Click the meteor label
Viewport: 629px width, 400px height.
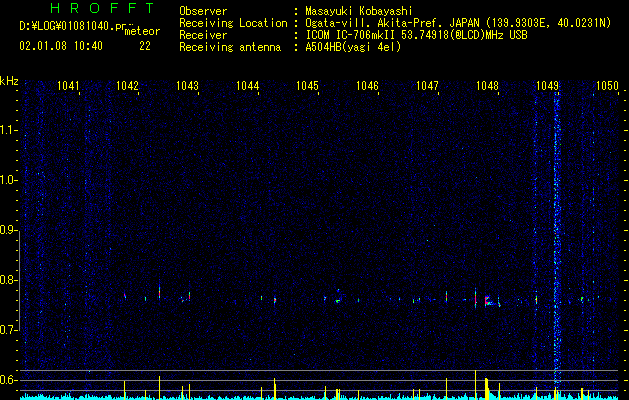142,31
